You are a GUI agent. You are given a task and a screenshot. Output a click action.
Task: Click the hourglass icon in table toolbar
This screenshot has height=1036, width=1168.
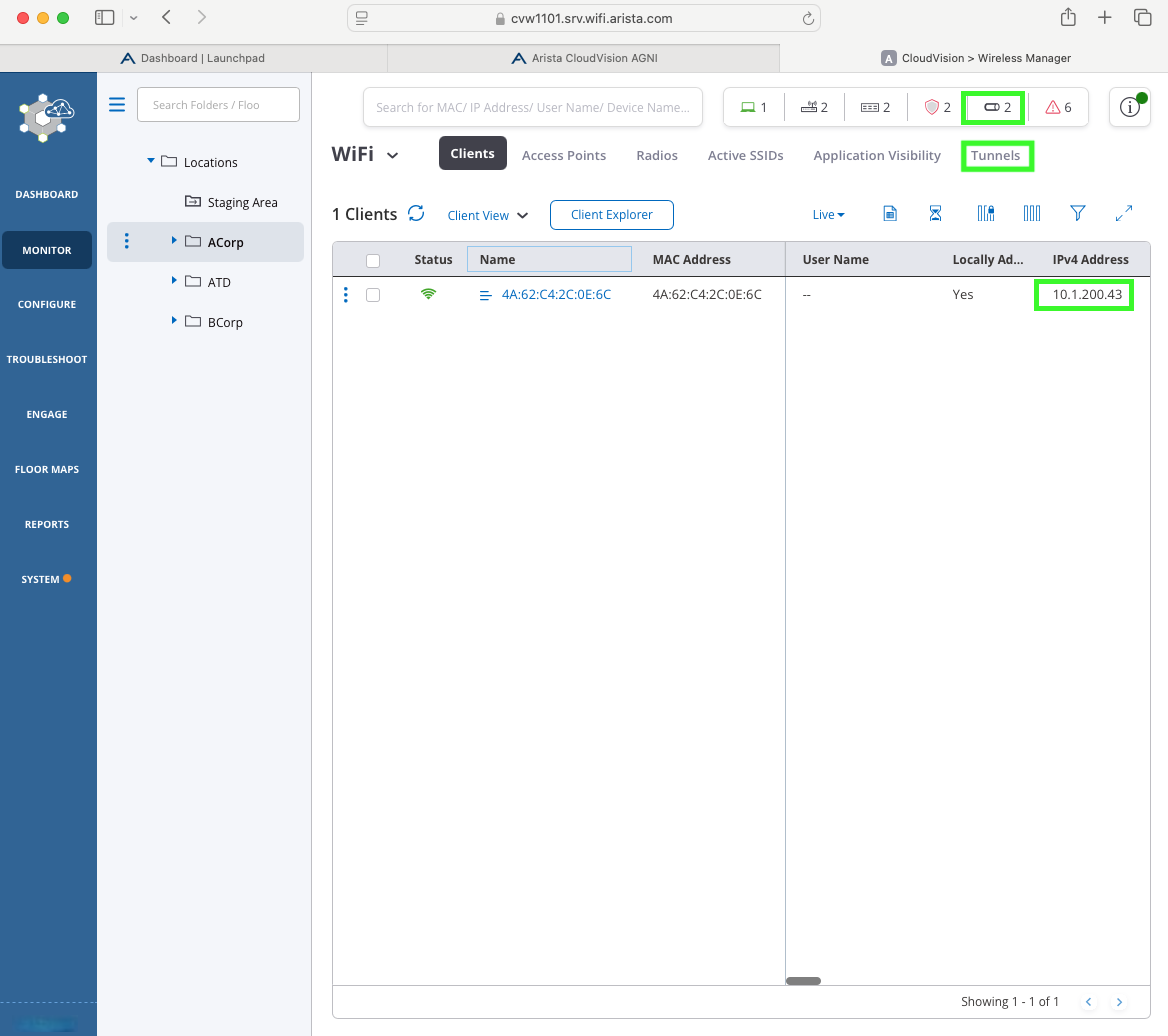[x=936, y=214]
